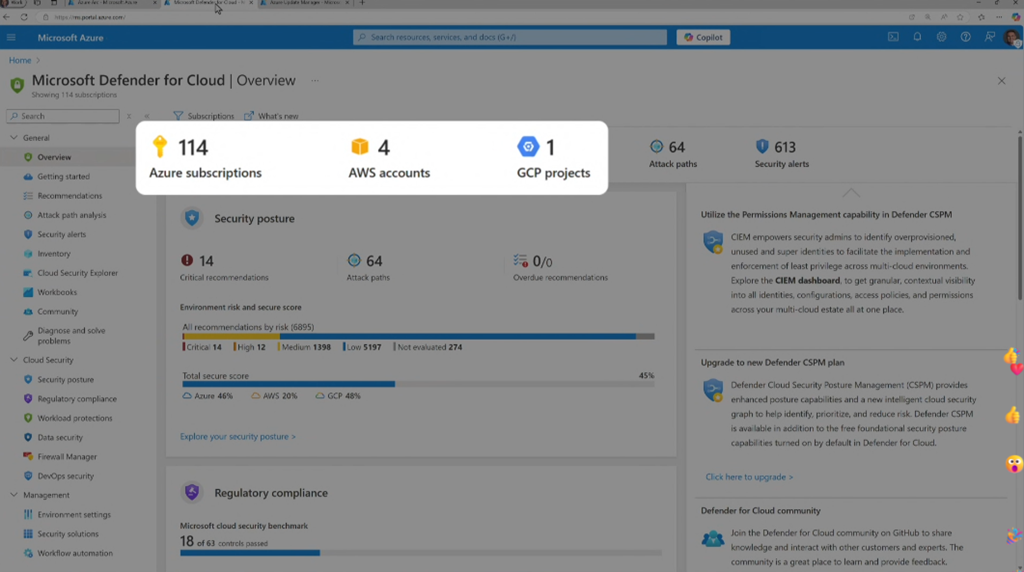Open Security alerts in sidebar
This screenshot has width=1024, height=572.
[61, 234]
